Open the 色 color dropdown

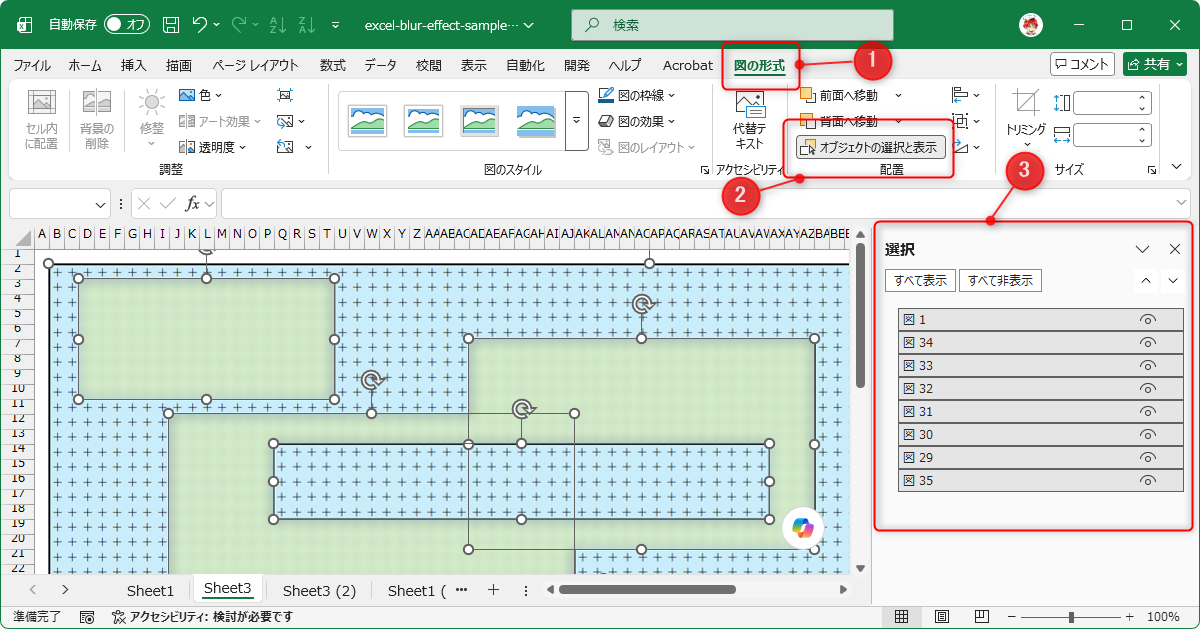click(x=200, y=95)
